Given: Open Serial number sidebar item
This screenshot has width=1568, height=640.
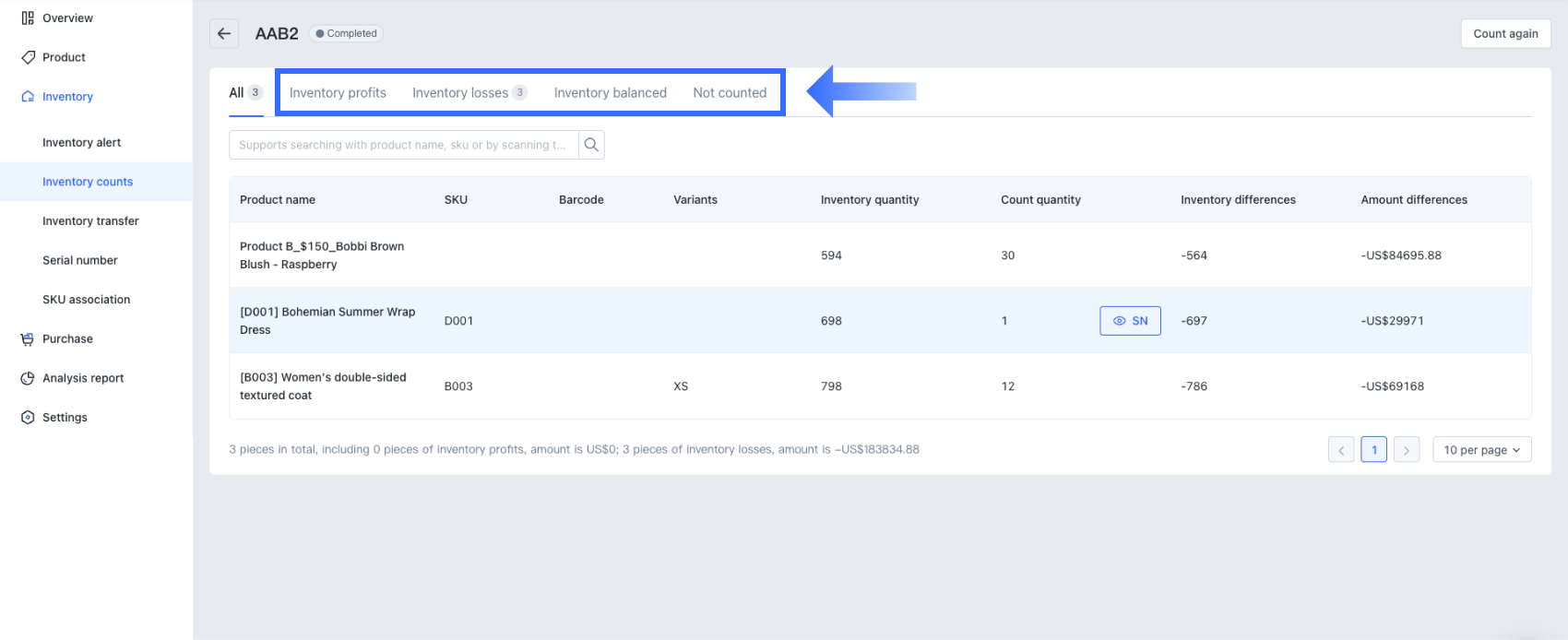Looking at the screenshot, I should point(80,261).
